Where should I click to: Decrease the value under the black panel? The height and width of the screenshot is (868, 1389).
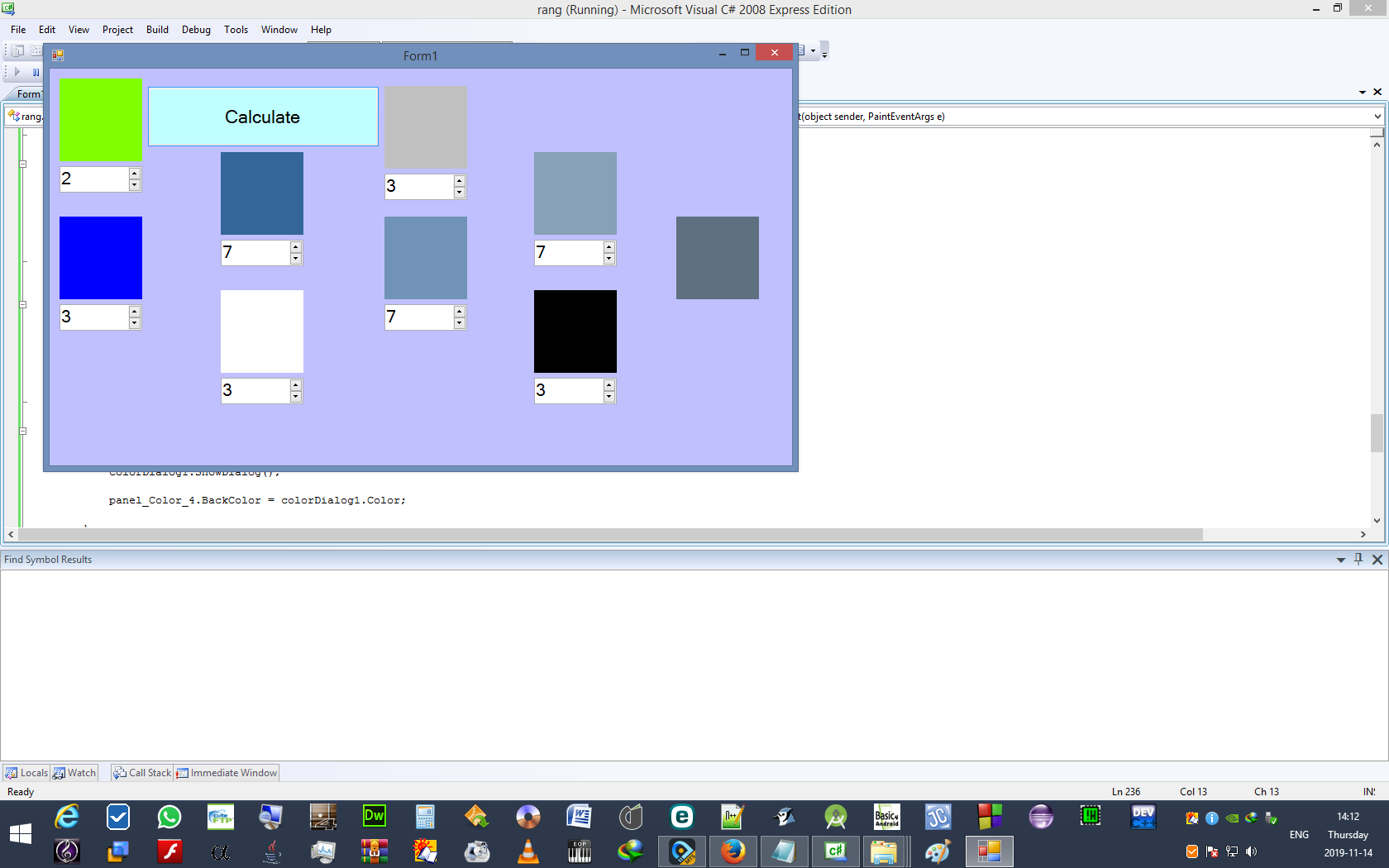click(x=609, y=397)
